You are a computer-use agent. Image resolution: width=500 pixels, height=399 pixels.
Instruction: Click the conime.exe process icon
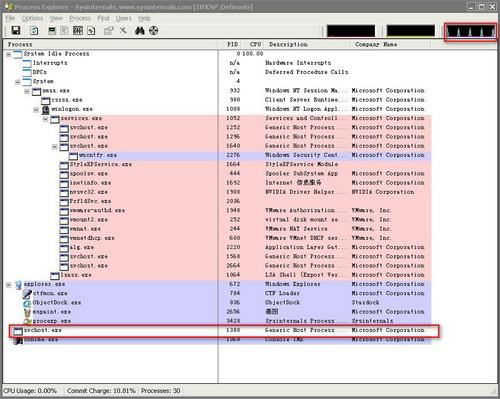point(18,340)
